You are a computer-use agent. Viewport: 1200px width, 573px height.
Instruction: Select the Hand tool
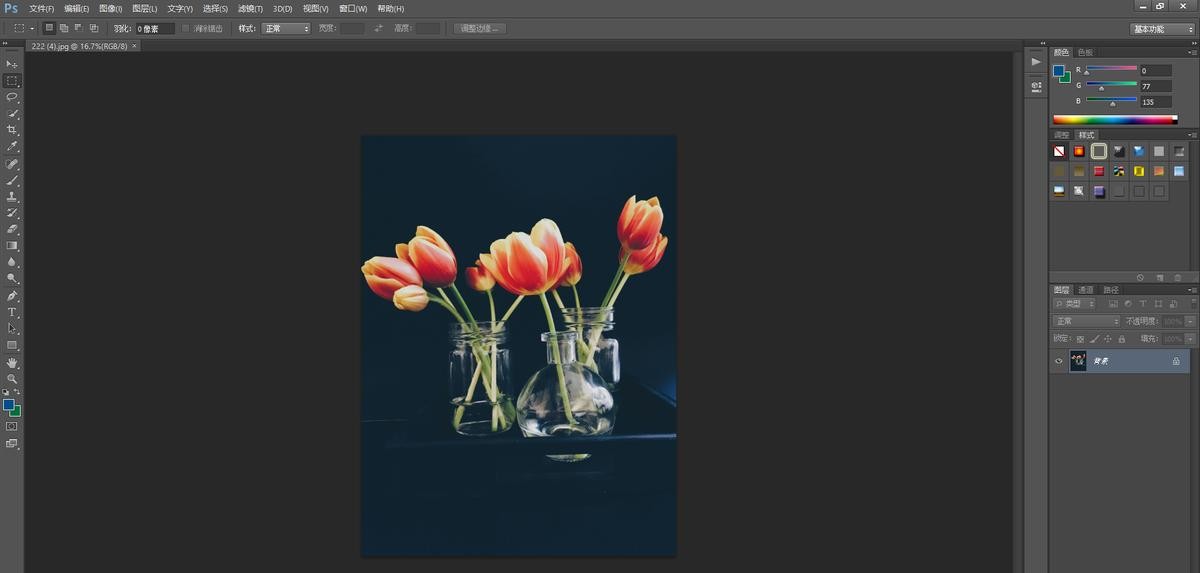12,363
